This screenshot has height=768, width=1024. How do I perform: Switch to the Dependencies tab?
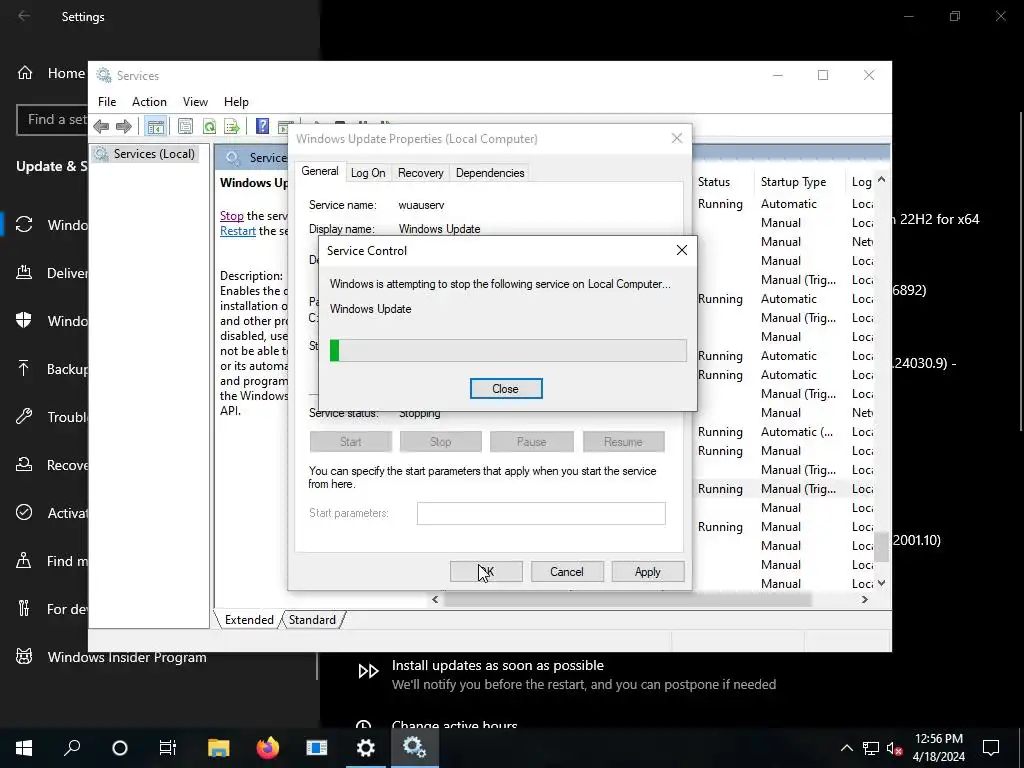click(x=490, y=173)
